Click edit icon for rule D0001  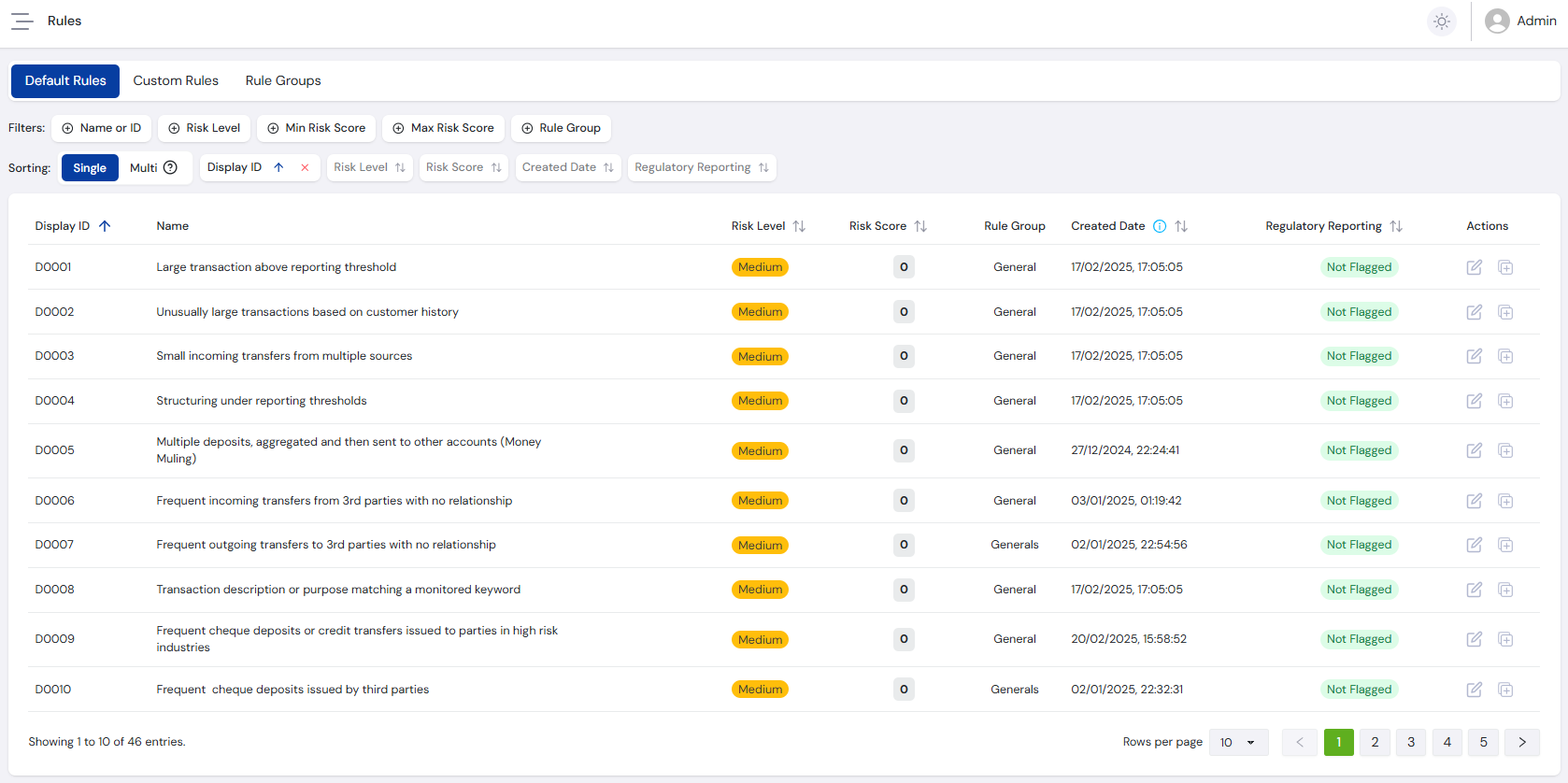point(1475,267)
